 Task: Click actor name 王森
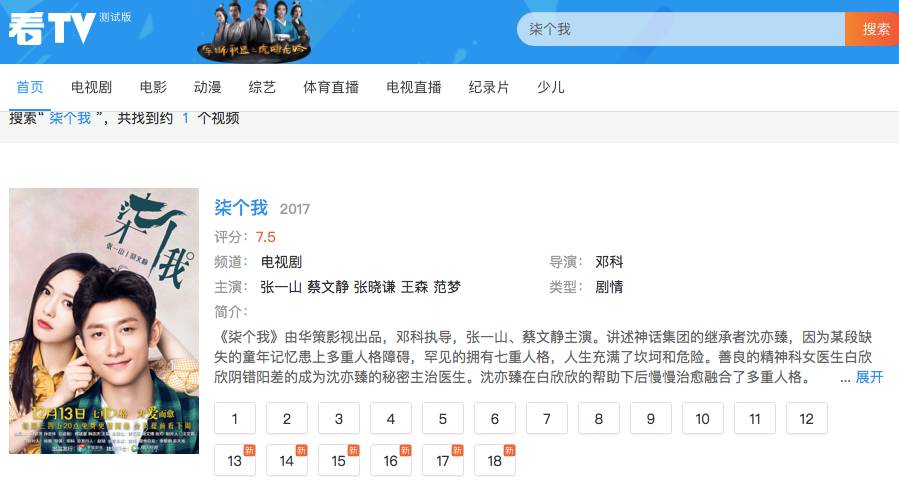click(415, 287)
